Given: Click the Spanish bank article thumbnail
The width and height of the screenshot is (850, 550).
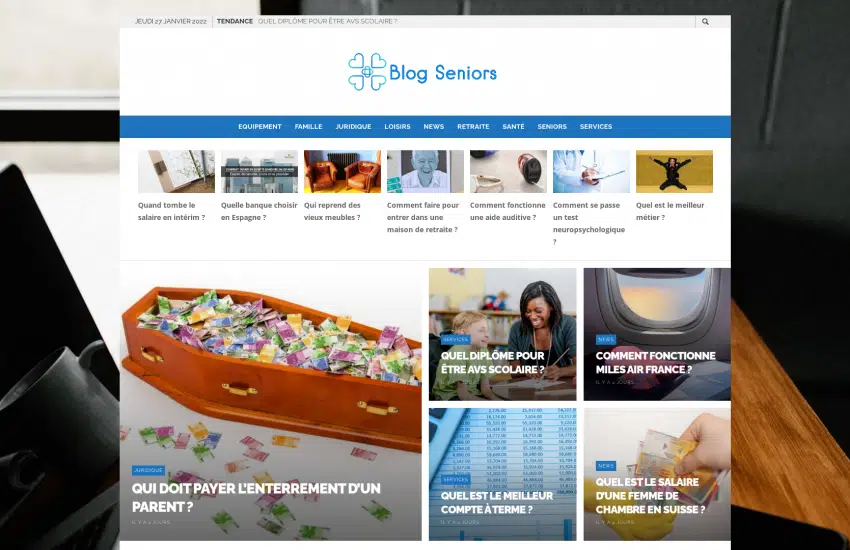Looking at the screenshot, I should 259,172.
